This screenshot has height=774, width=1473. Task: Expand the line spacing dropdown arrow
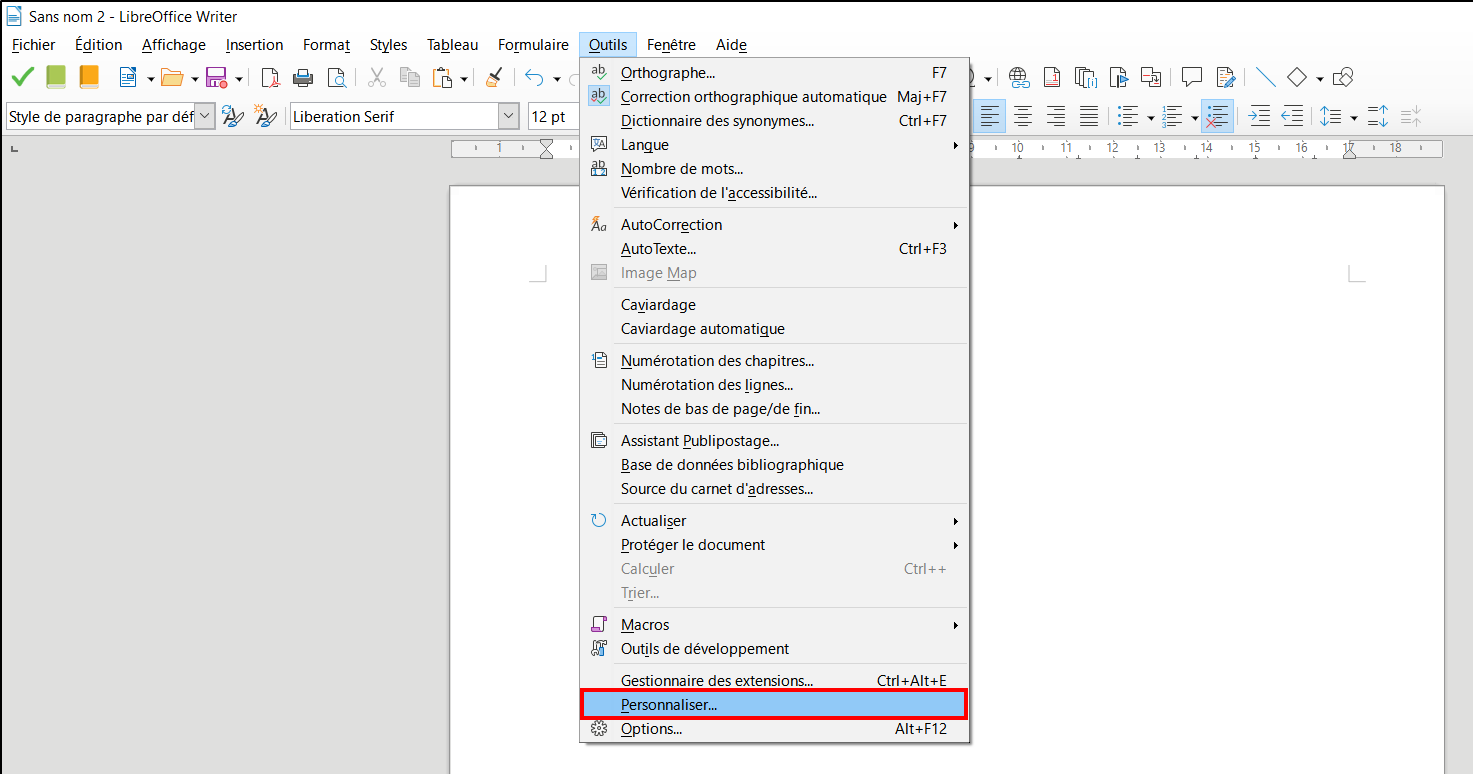[x=1353, y=117]
